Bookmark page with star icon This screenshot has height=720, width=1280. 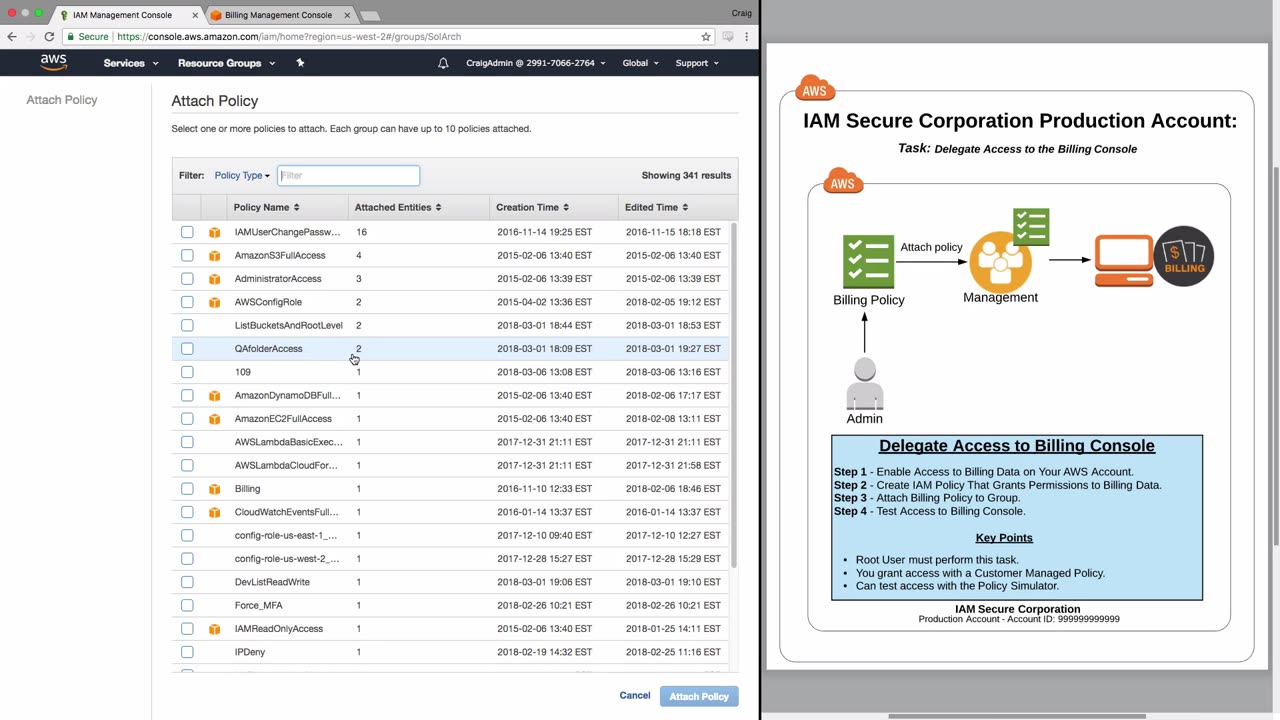[706, 36]
